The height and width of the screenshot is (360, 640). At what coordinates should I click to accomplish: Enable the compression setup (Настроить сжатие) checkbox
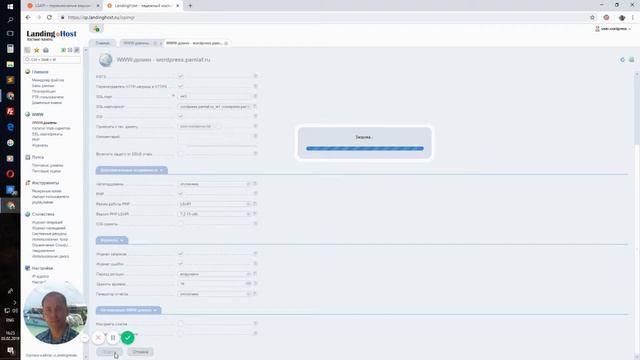click(180, 323)
